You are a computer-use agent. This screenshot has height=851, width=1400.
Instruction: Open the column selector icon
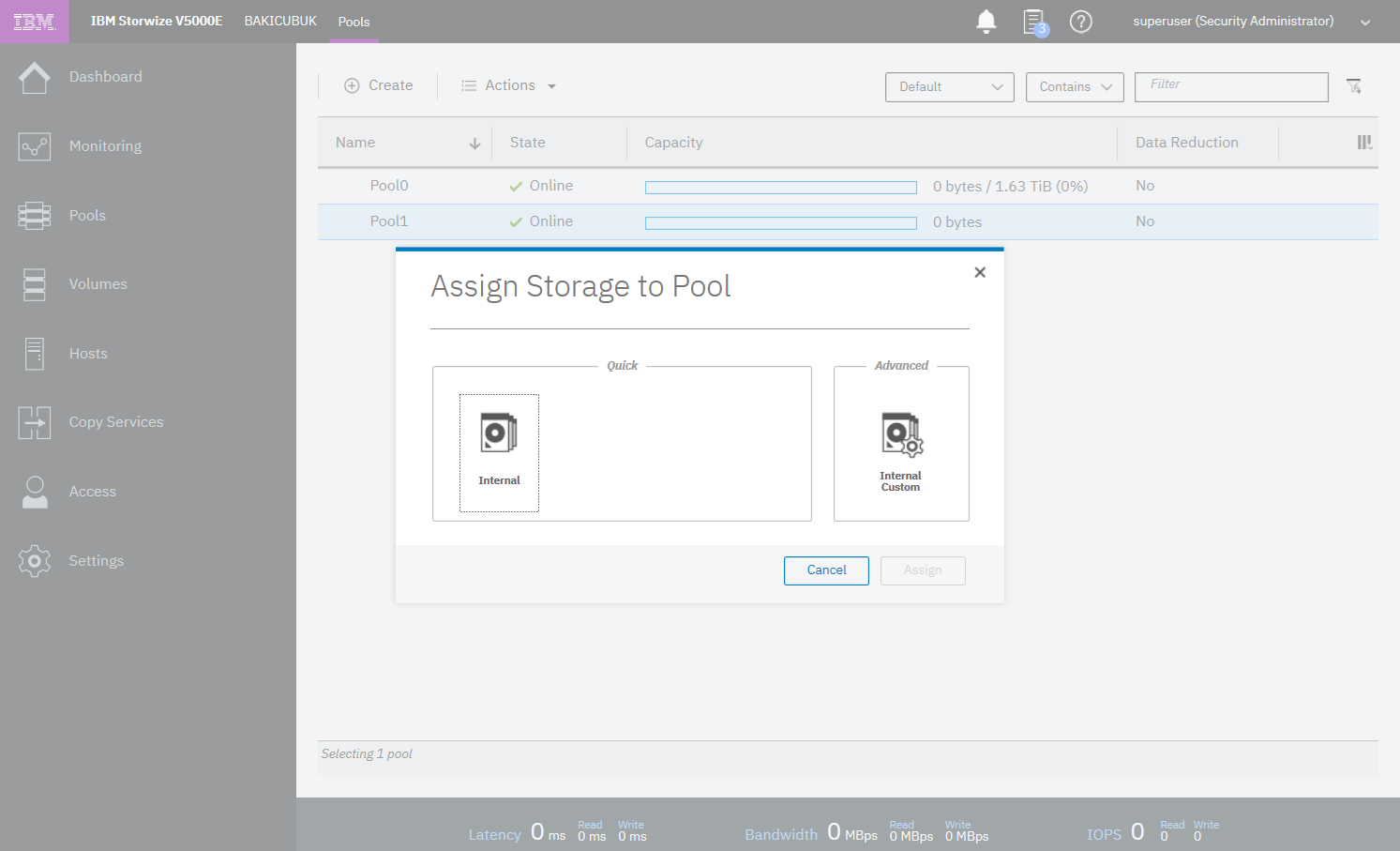1364,143
